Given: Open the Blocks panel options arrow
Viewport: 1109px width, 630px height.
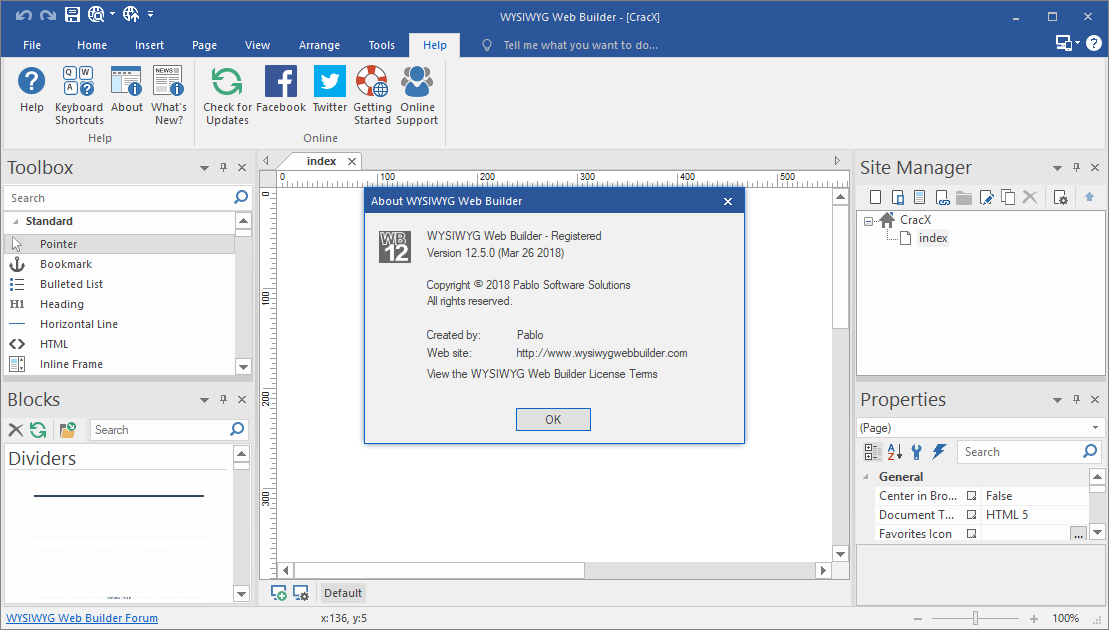Looking at the screenshot, I should coord(204,400).
